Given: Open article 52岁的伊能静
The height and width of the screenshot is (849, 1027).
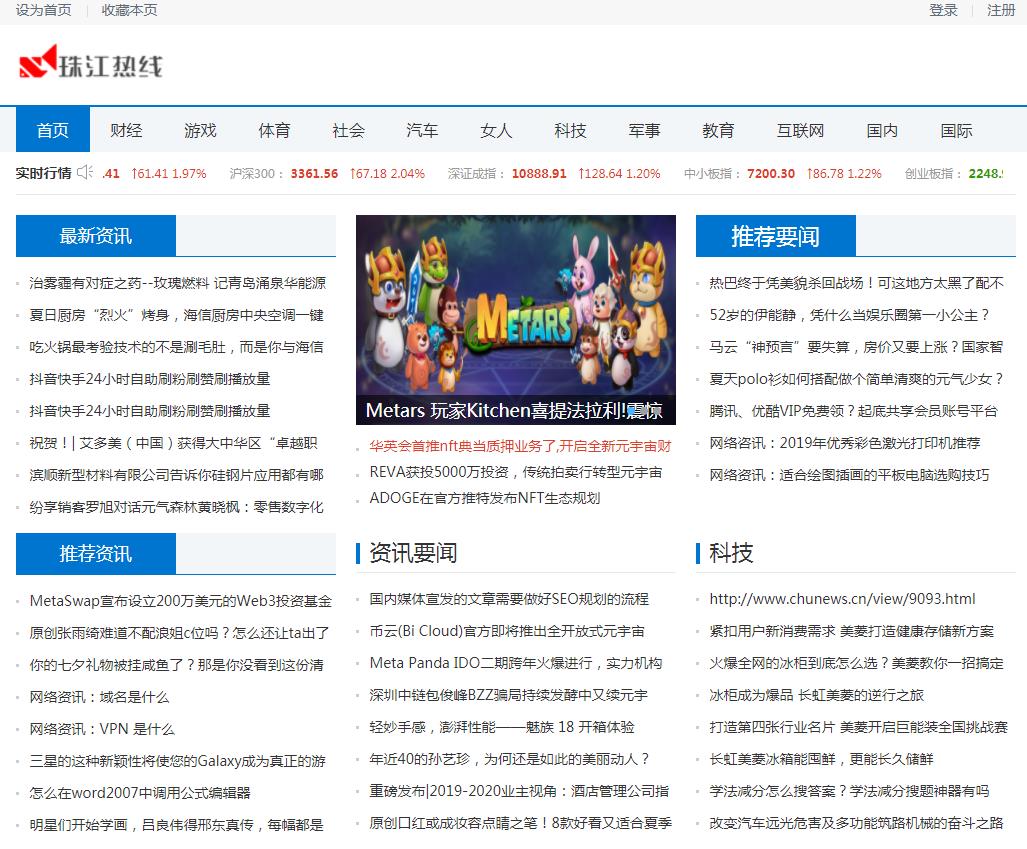Looking at the screenshot, I should click(849, 314).
